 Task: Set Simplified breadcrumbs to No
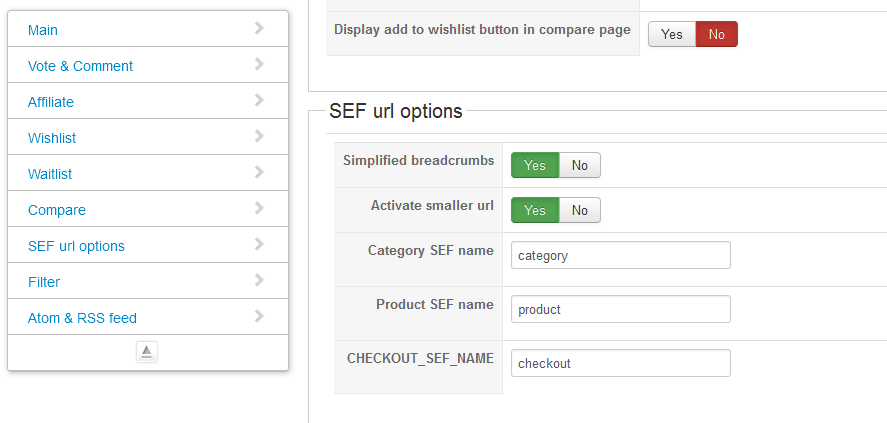[580, 165]
